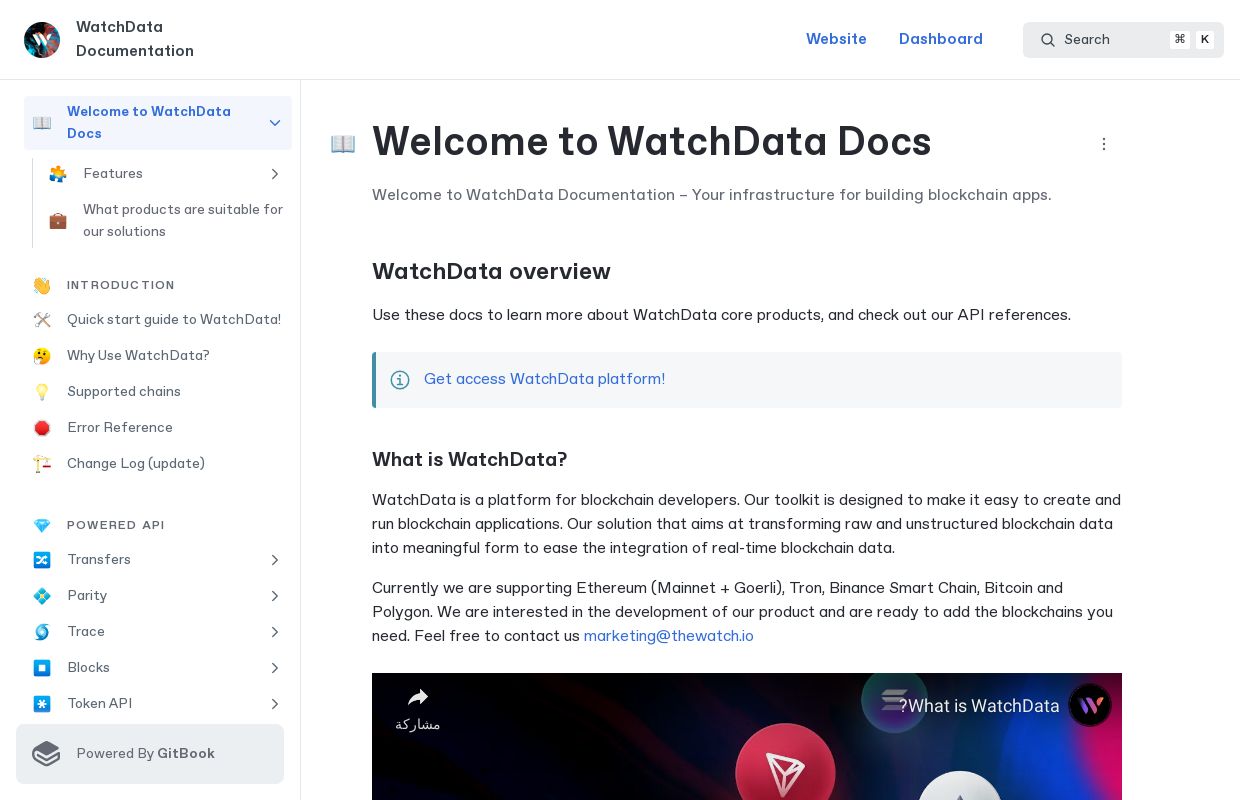Click the Search field in the header
This screenshot has width=1240, height=800.
click(x=1123, y=40)
